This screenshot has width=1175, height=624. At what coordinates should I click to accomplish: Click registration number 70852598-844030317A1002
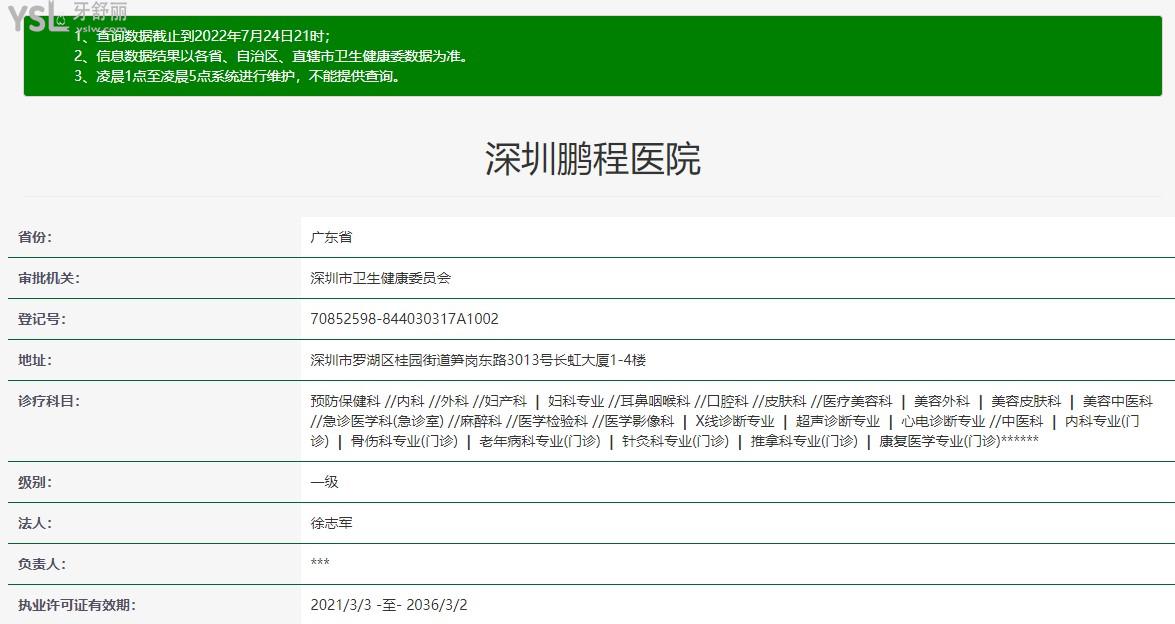(405, 319)
